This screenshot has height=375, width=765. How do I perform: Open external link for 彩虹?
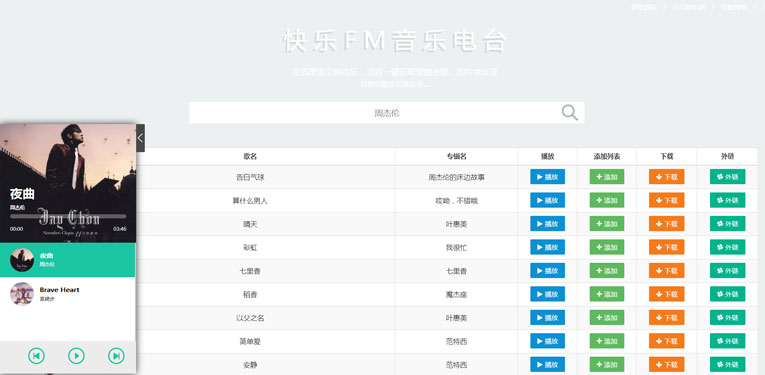(727, 247)
